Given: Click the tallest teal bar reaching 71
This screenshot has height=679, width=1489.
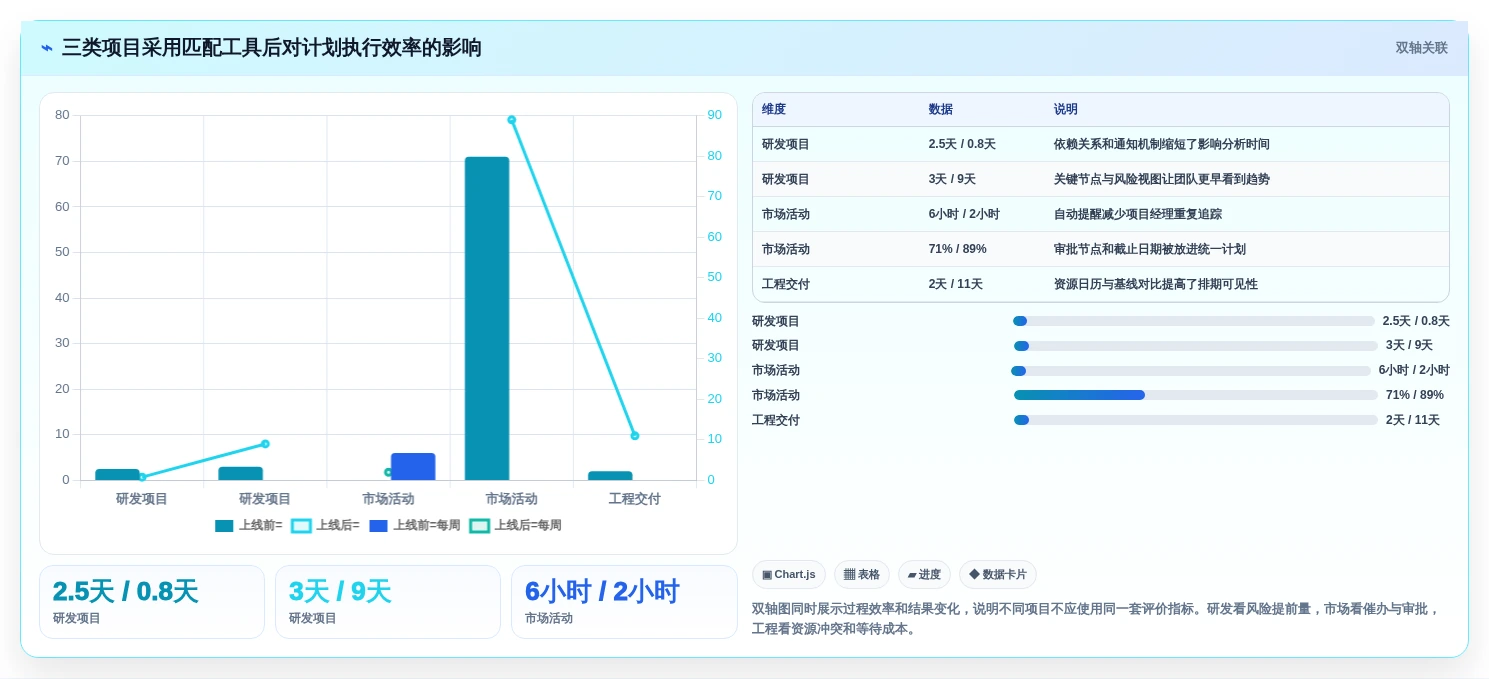Looking at the screenshot, I should point(487,318).
